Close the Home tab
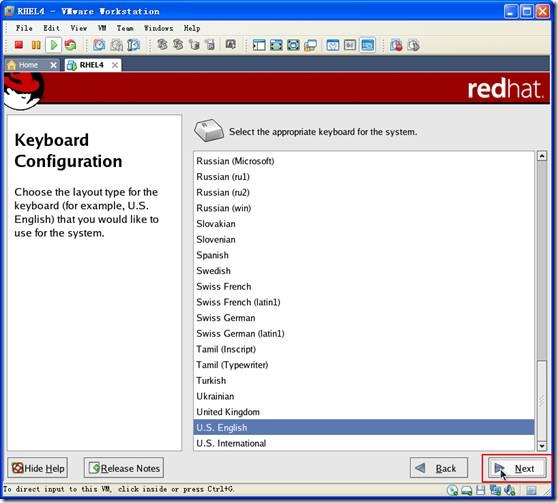Image resolution: width=558 pixels, height=503 pixels. click(53, 65)
